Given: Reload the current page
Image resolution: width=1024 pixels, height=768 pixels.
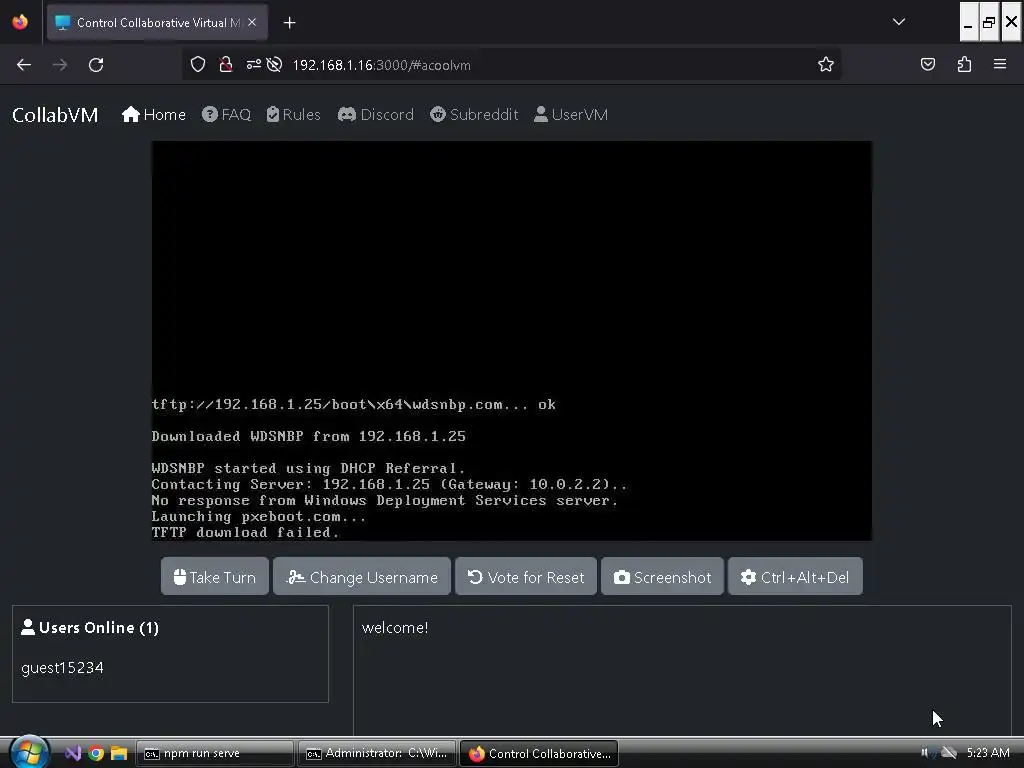Looking at the screenshot, I should click(96, 65).
